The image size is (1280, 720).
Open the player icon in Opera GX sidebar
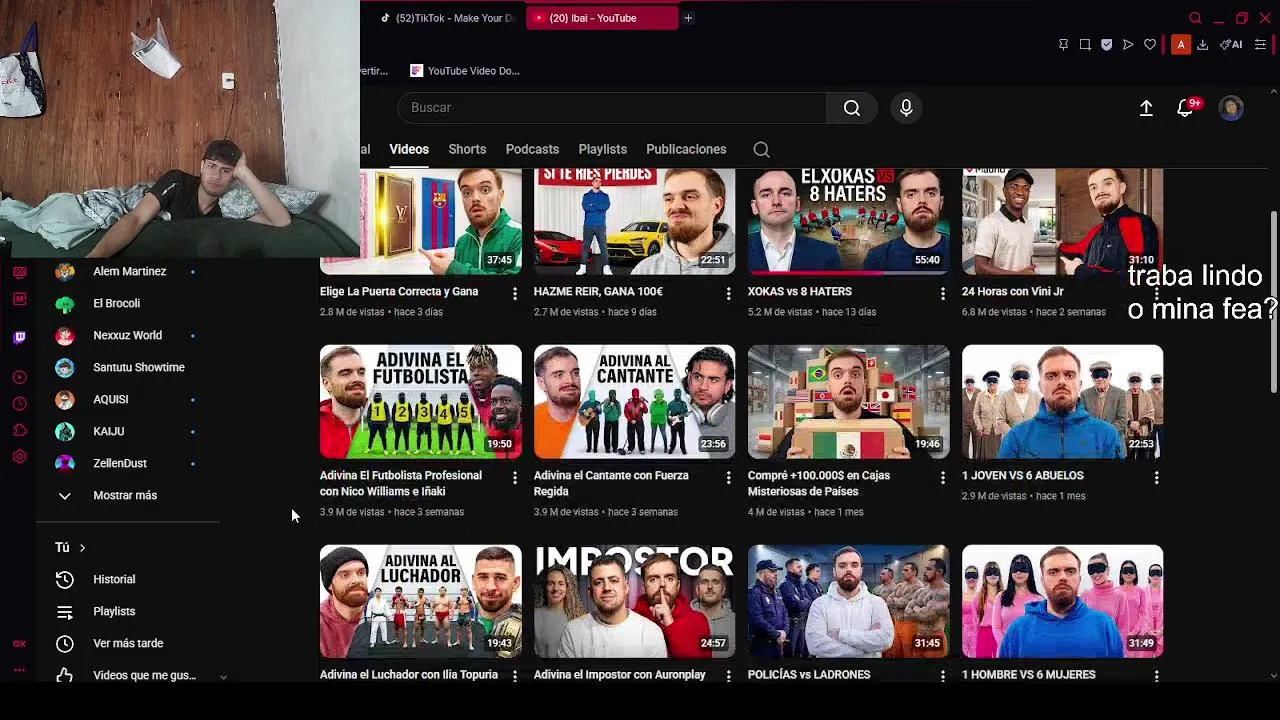coord(19,377)
